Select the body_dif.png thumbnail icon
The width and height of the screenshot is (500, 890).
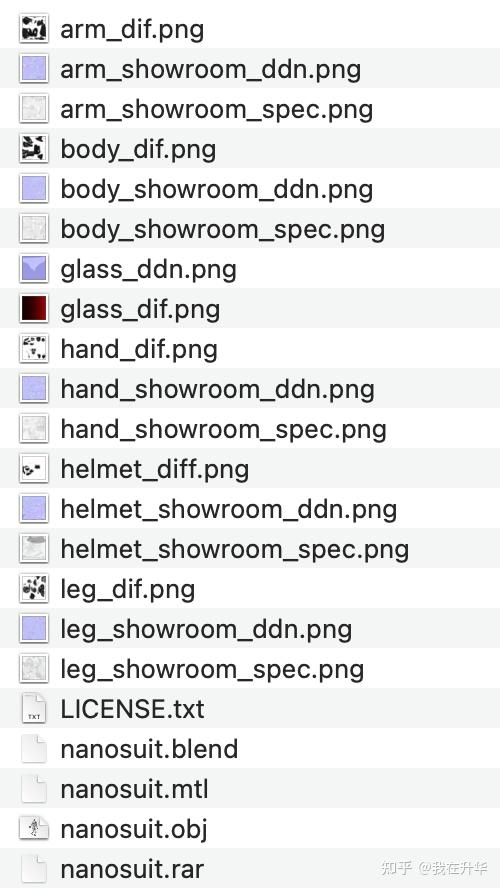tap(33, 149)
